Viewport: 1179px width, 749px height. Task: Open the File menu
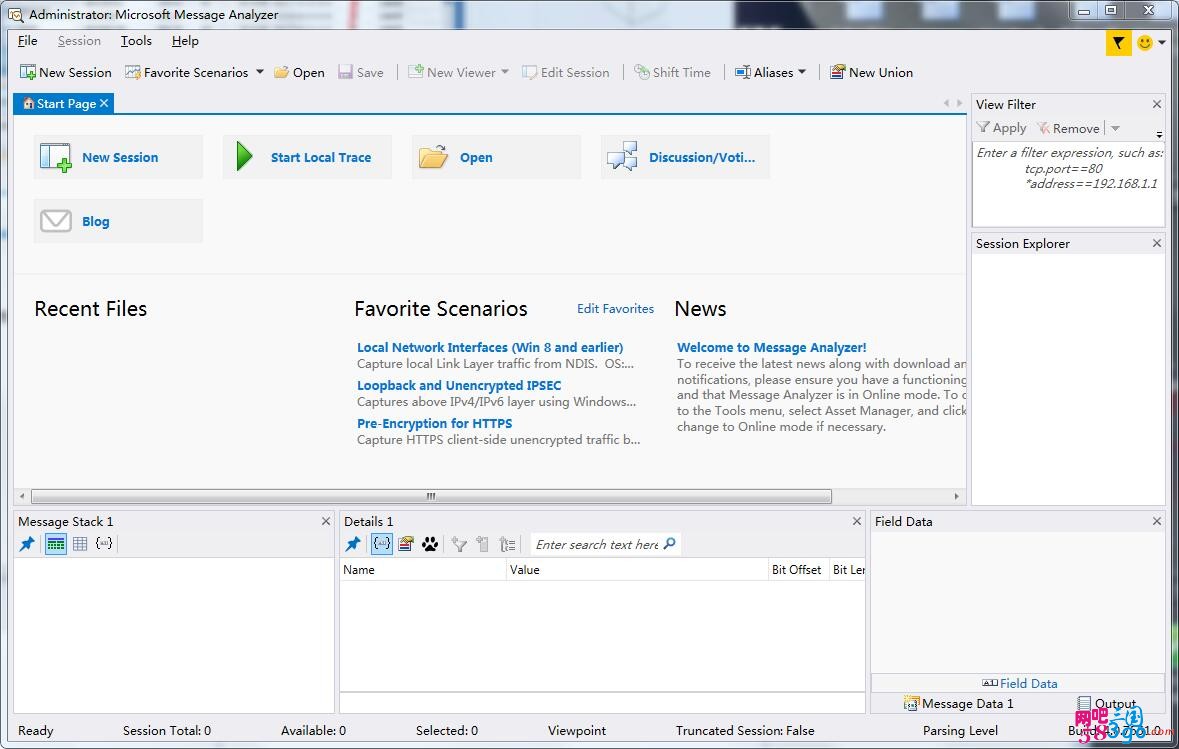[x=28, y=41]
